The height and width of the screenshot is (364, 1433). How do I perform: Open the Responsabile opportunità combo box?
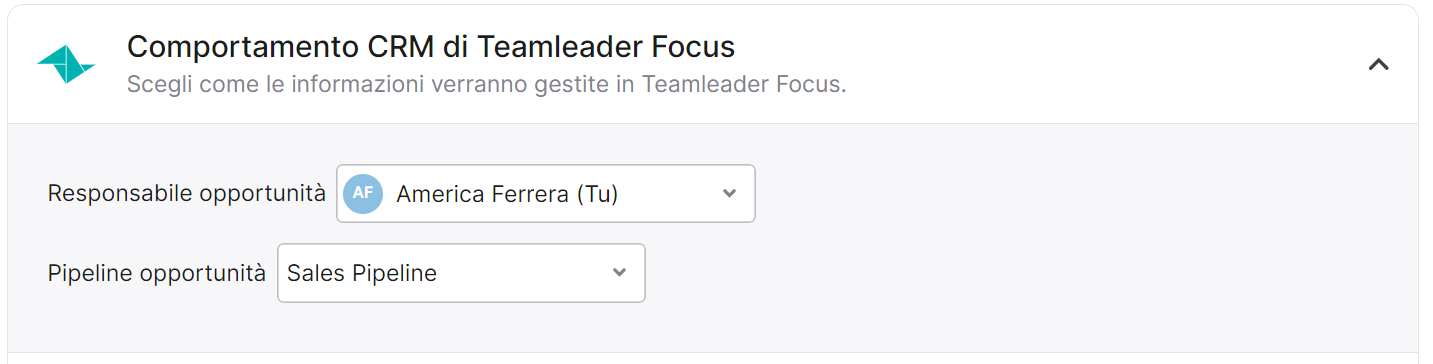point(546,193)
